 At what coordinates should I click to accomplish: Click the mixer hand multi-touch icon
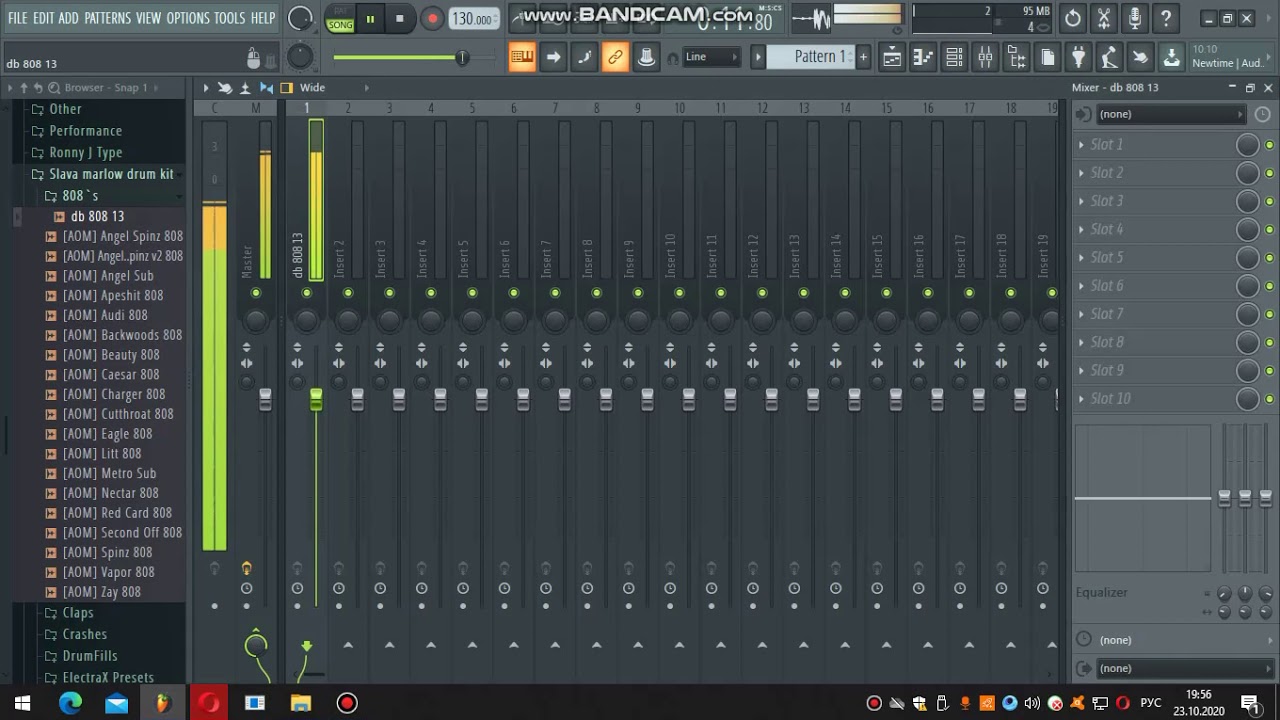click(x=225, y=88)
